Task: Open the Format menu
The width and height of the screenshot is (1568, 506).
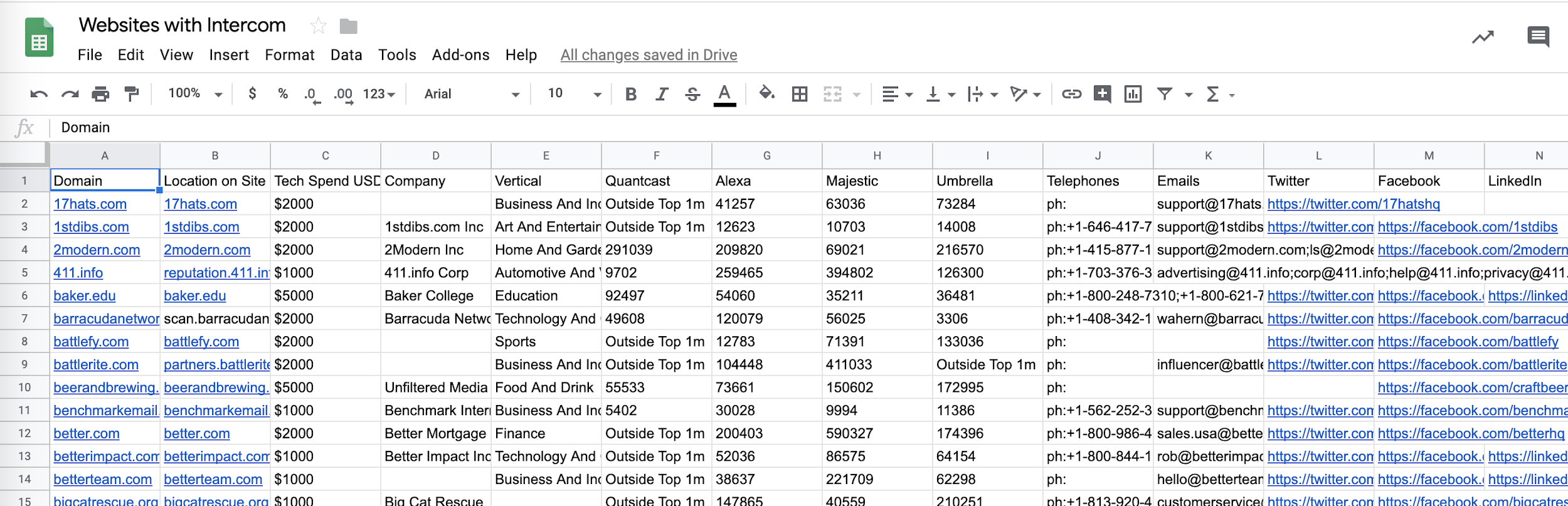Action: click(289, 55)
